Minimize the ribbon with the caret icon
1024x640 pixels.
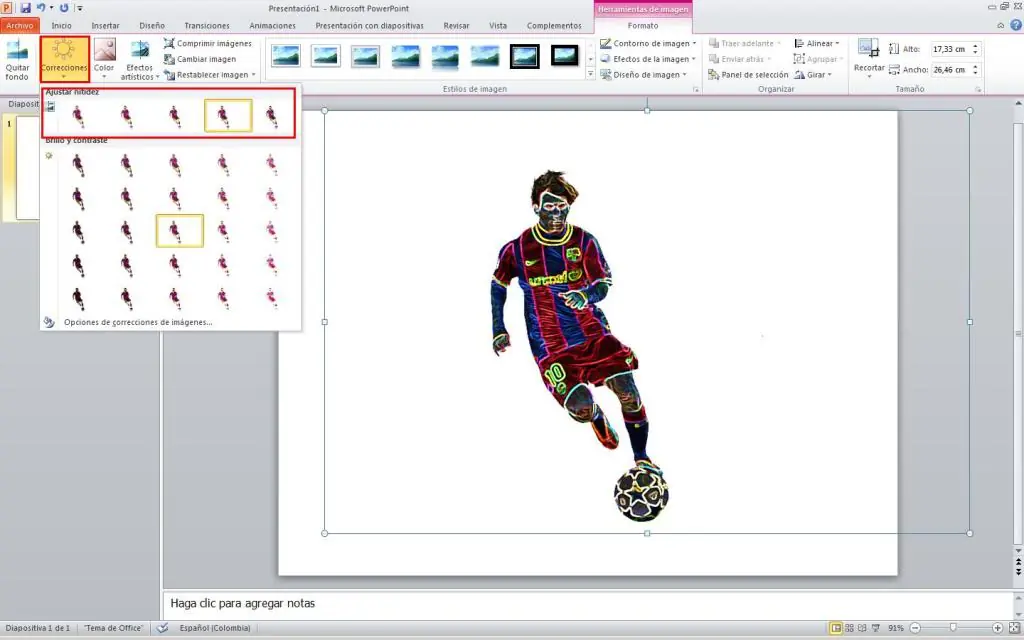pos(1000,25)
